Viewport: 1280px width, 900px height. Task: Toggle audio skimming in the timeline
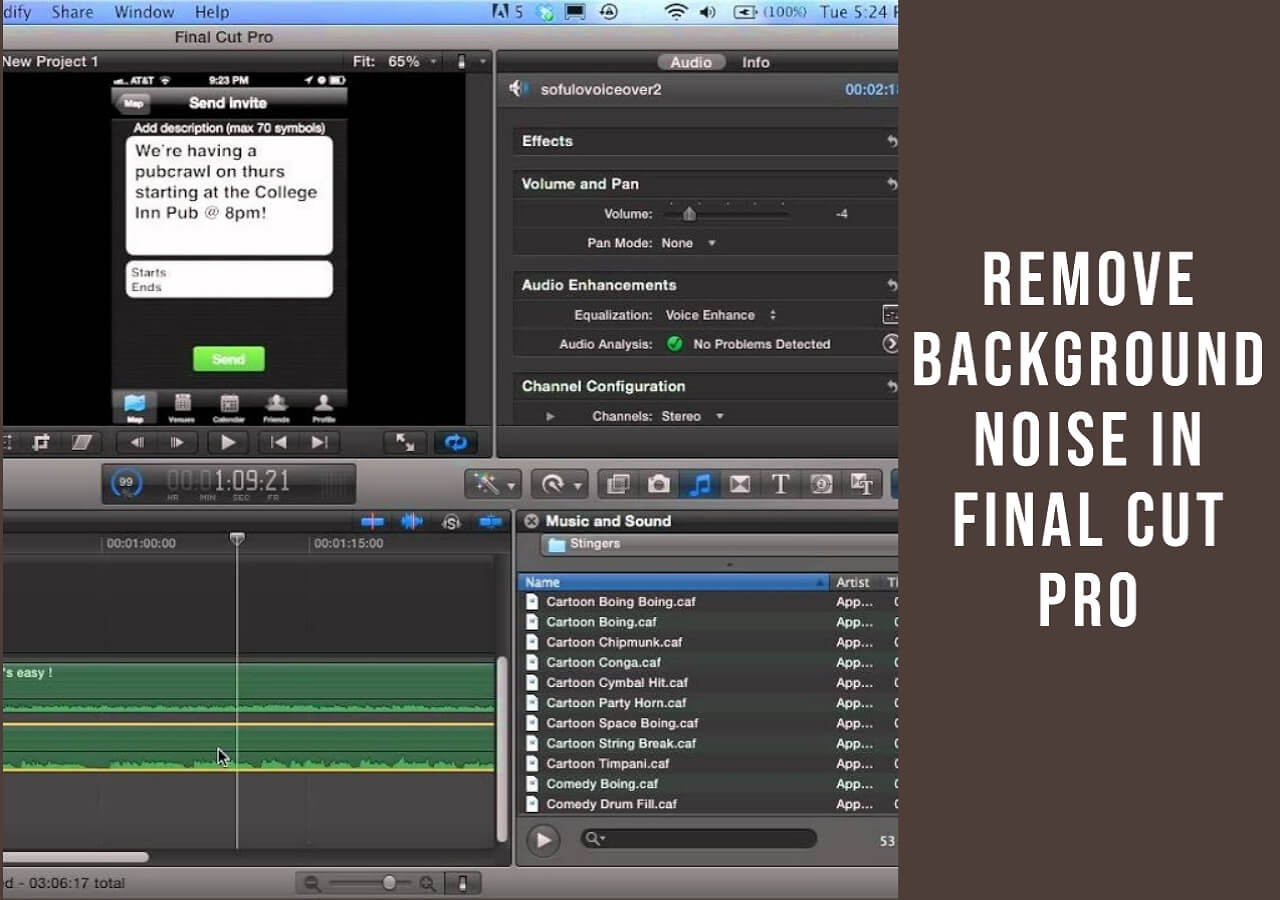[x=412, y=521]
